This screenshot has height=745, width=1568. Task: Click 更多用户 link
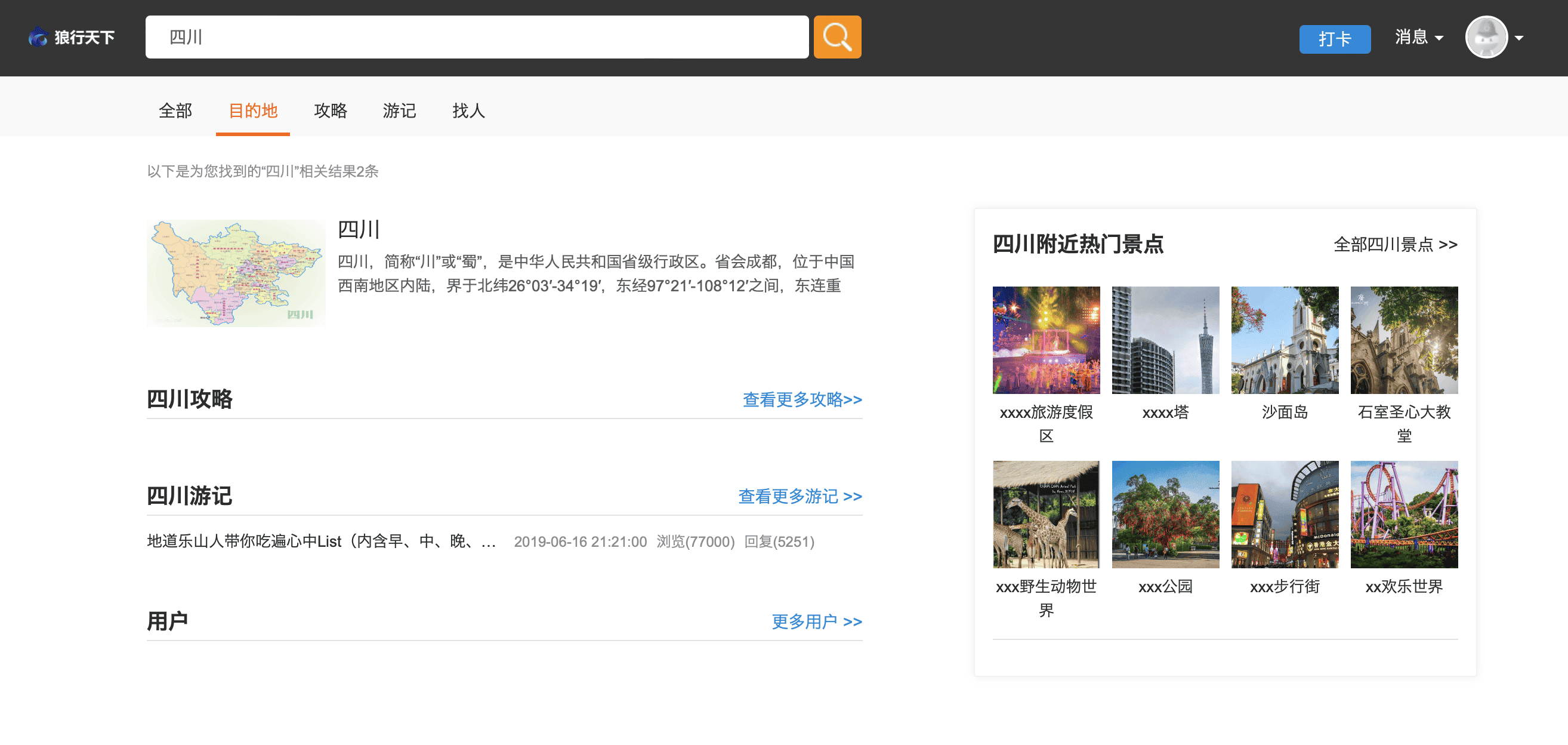click(816, 621)
